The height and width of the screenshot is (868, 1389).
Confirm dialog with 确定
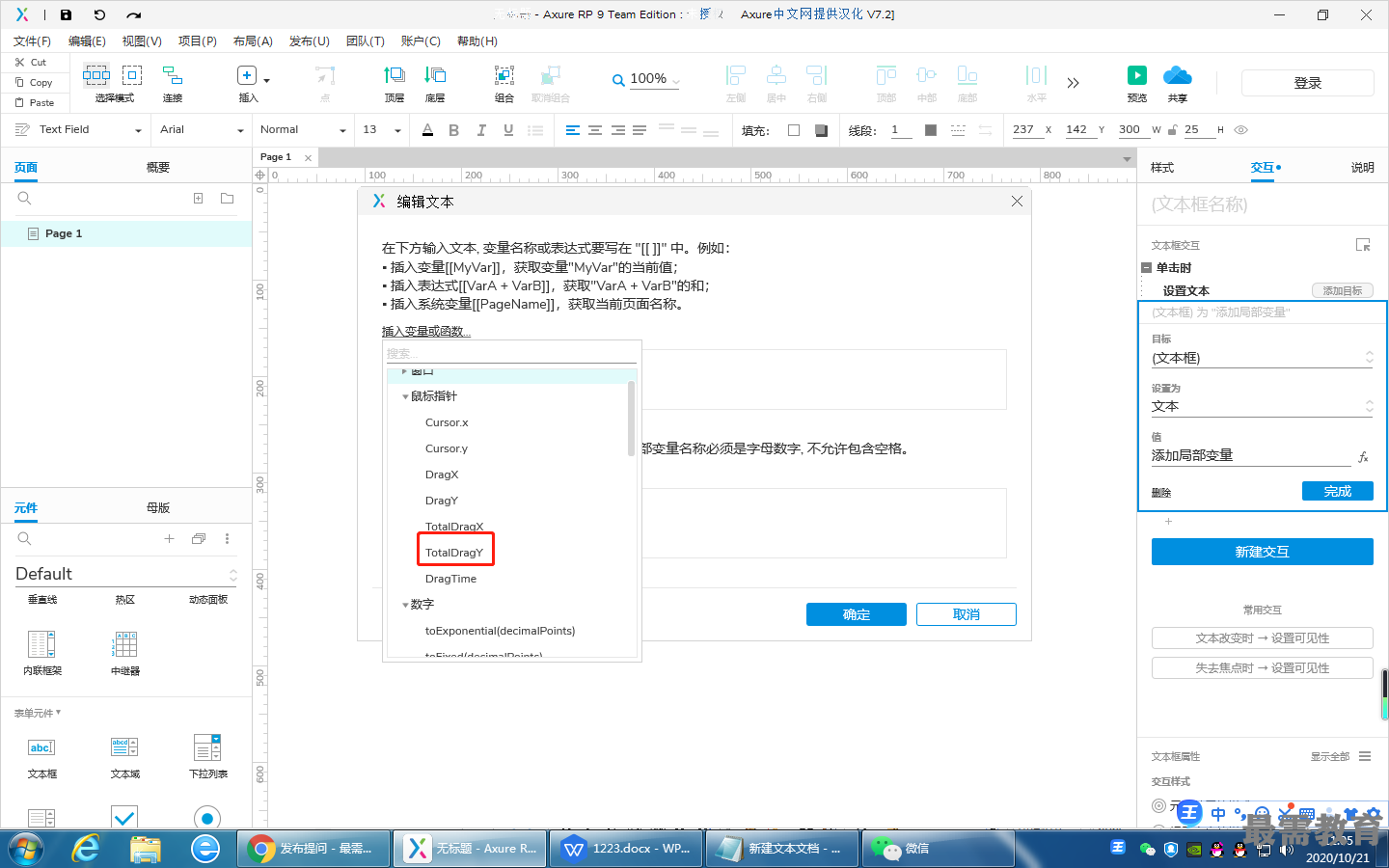[856, 614]
